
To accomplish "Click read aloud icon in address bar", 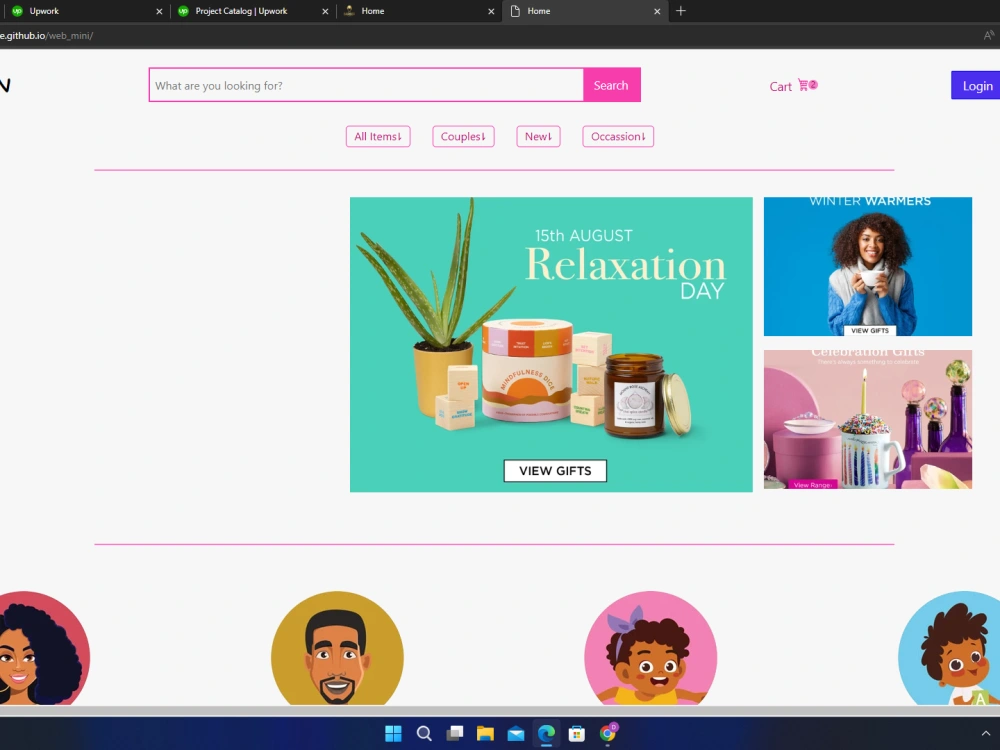I will tap(989, 36).
